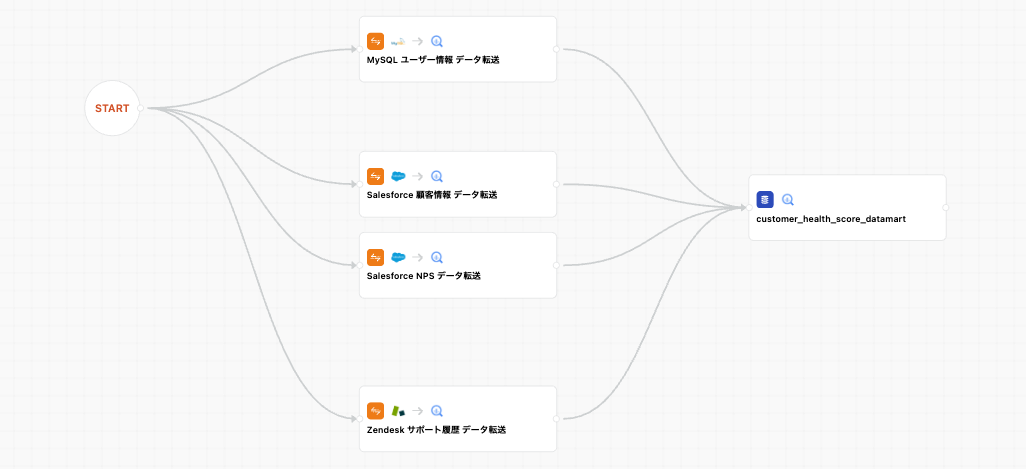Click BigQuery icon in customer_health_score_datamart node
This screenshot has width=1026, height=469.
pos(788,199)
